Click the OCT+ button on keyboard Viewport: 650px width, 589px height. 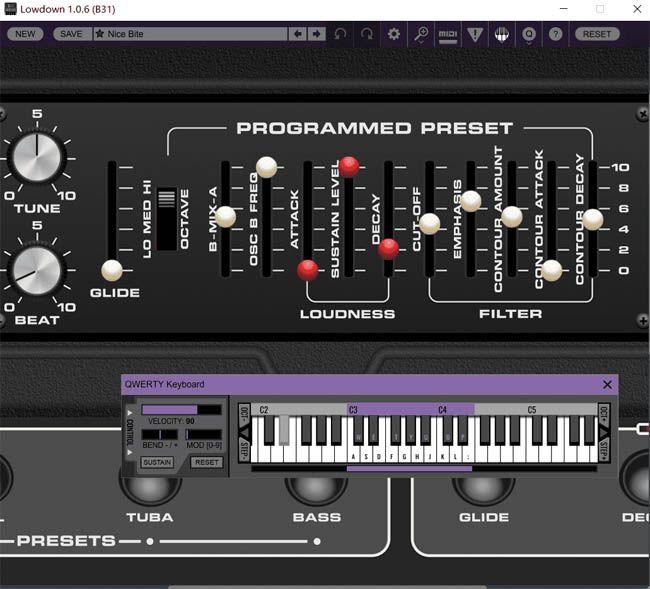[604, 416]
